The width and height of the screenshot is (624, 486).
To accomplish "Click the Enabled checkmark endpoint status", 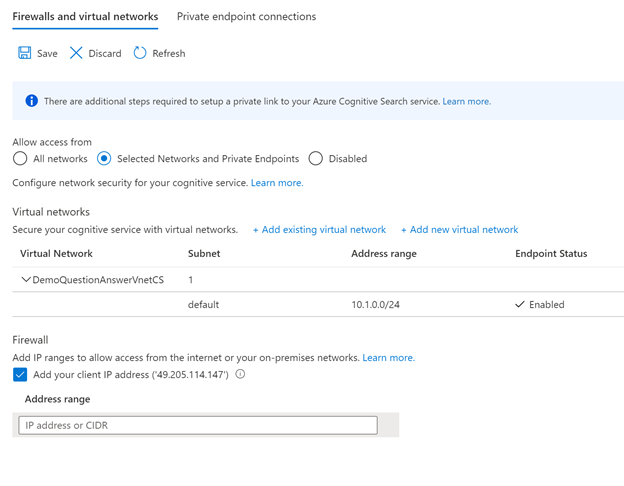I will coord(520,304).
